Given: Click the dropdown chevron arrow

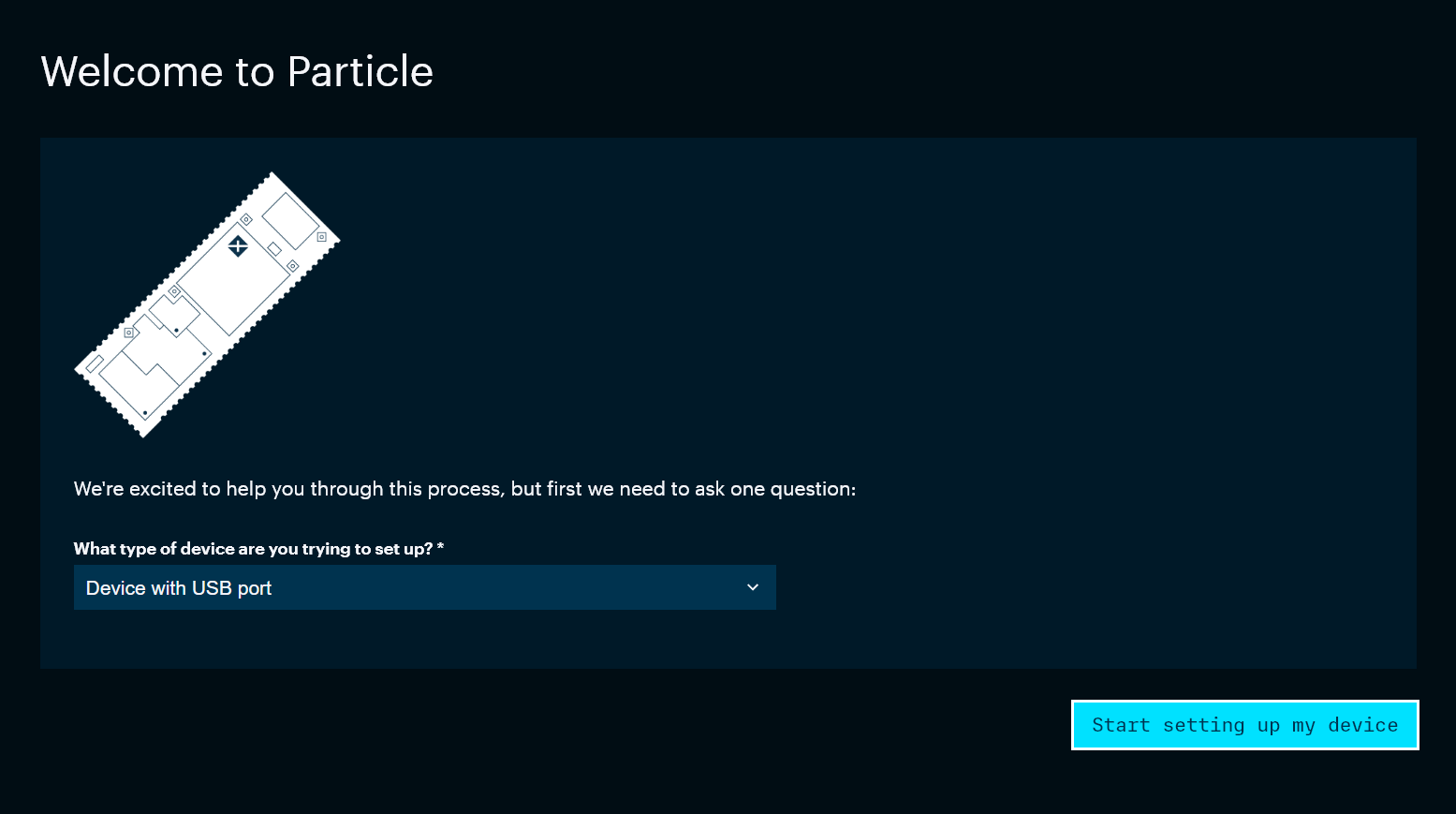Looking at the screenshot, I should tap(753, 587).
